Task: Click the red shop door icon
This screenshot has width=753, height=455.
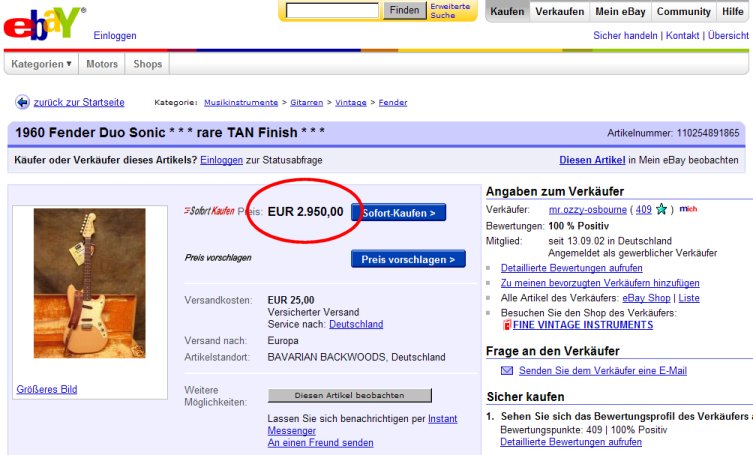Action: (x=506, y=325)
